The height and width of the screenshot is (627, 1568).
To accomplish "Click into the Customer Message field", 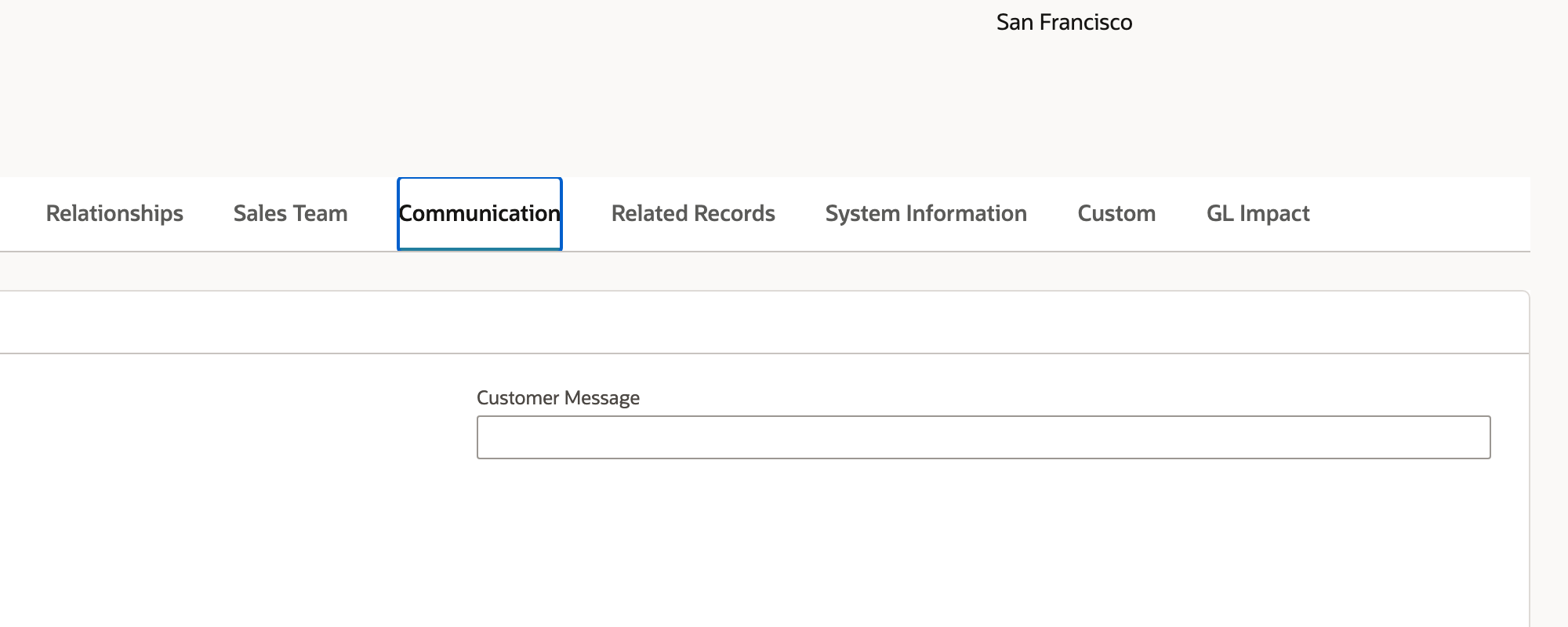I will (983, 437).
